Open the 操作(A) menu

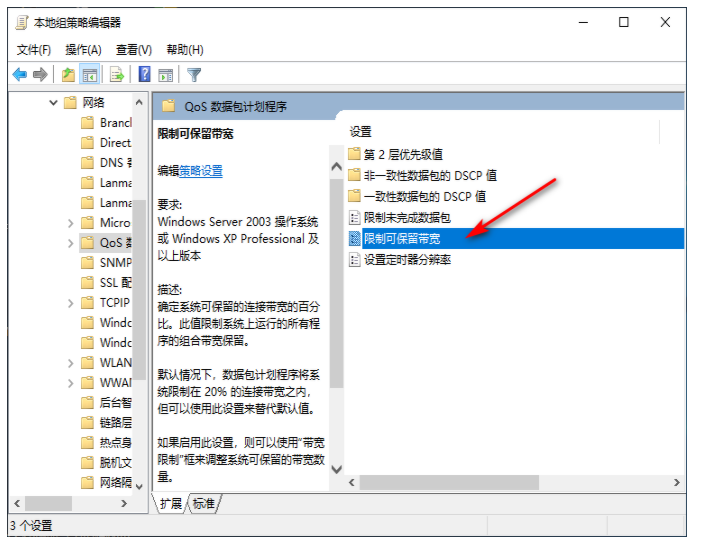click(83, 50)
